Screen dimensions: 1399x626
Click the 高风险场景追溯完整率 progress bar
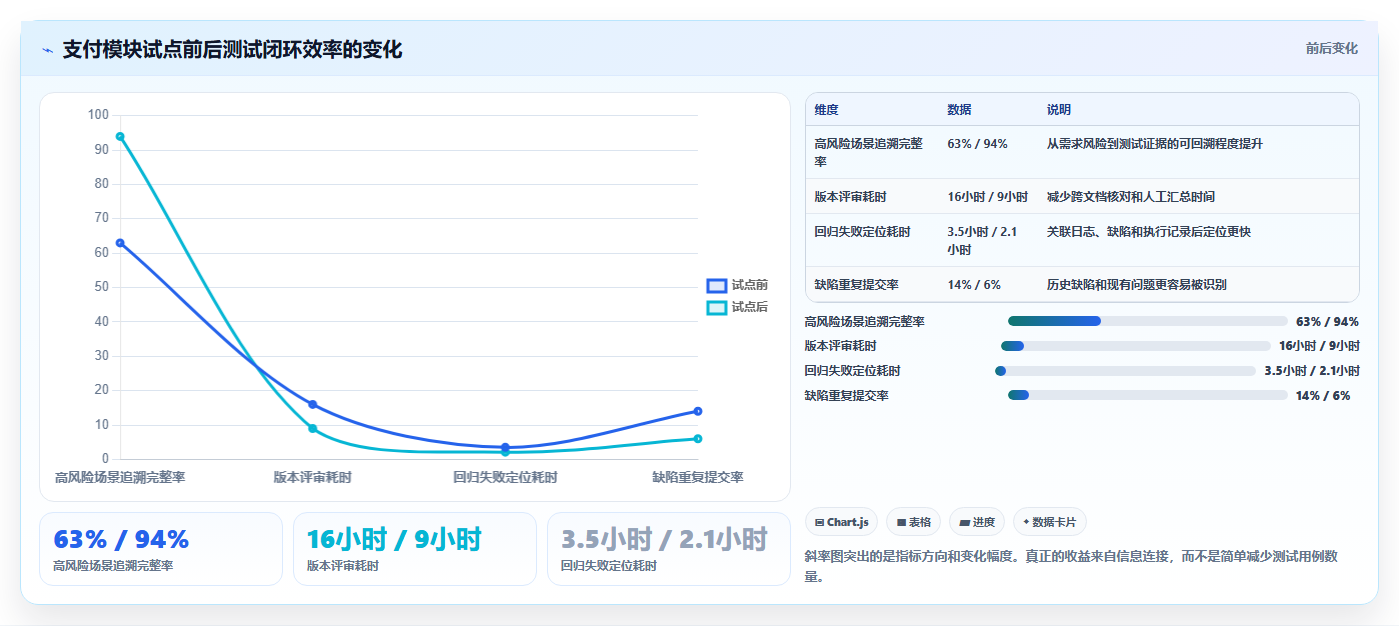coord(1147,321)
